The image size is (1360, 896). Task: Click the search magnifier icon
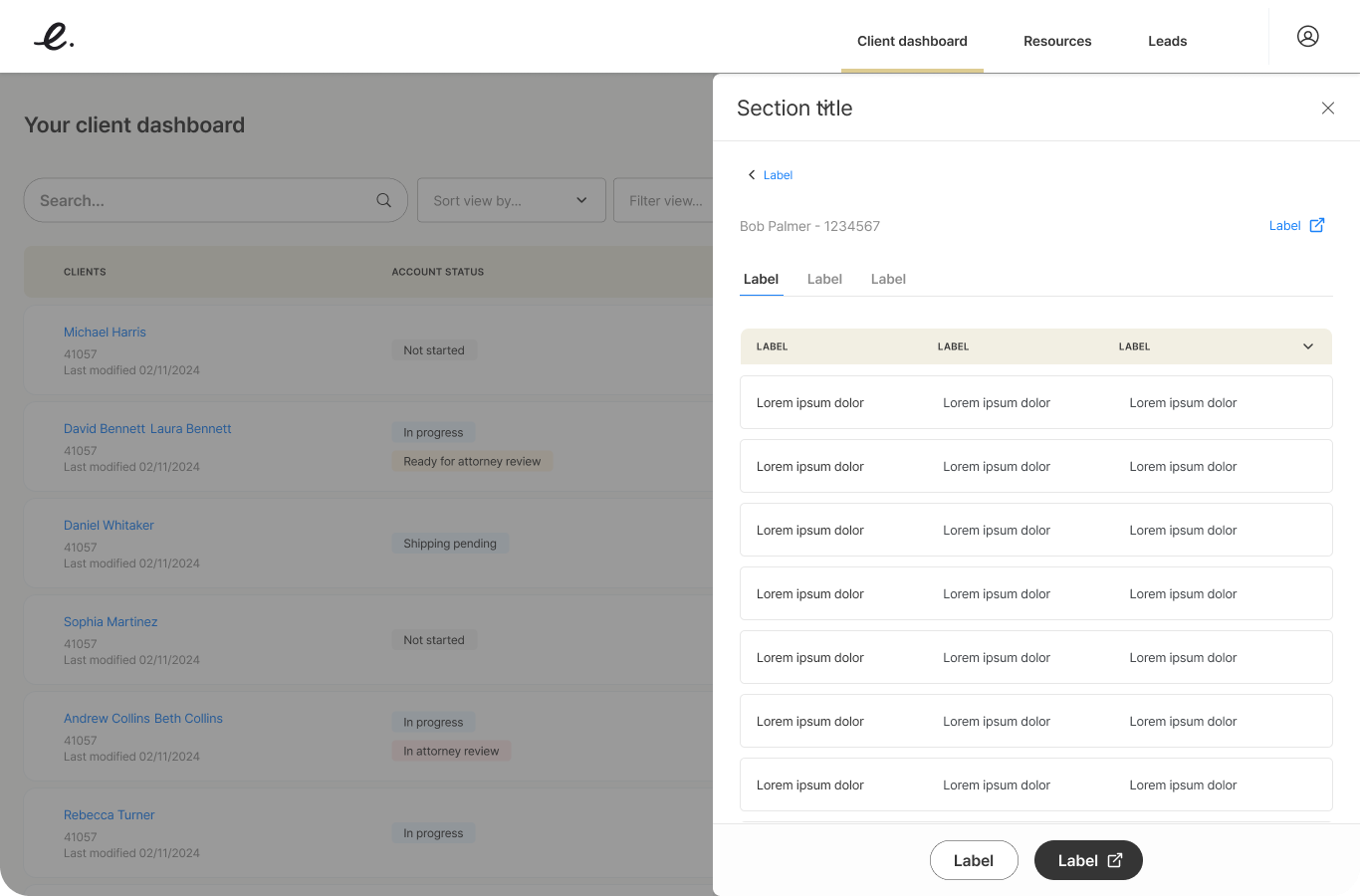click(383, 200)
